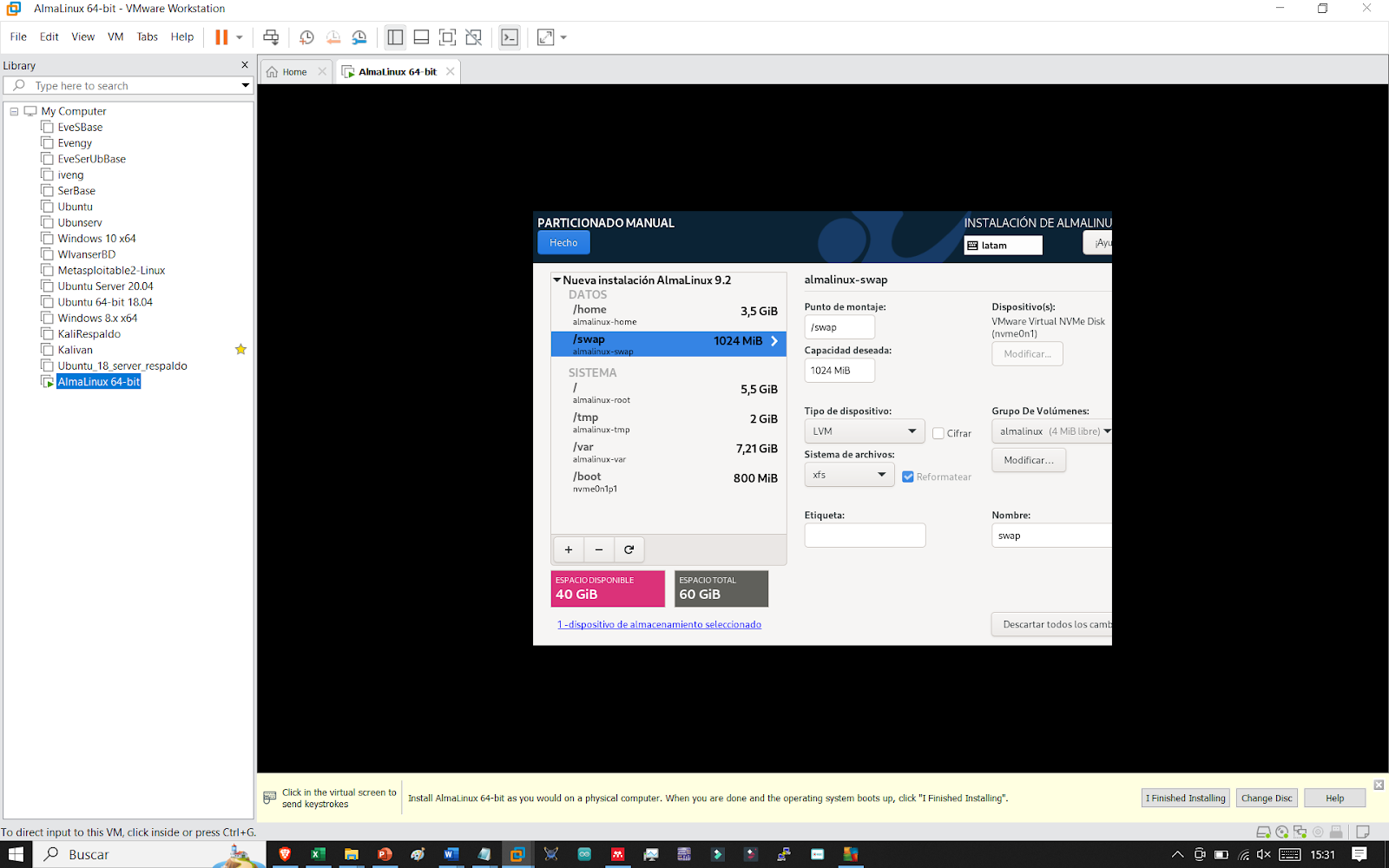This screenshot has width=1389, height=868.
Task: Click the Etiqueta input field
Action: 865,536
